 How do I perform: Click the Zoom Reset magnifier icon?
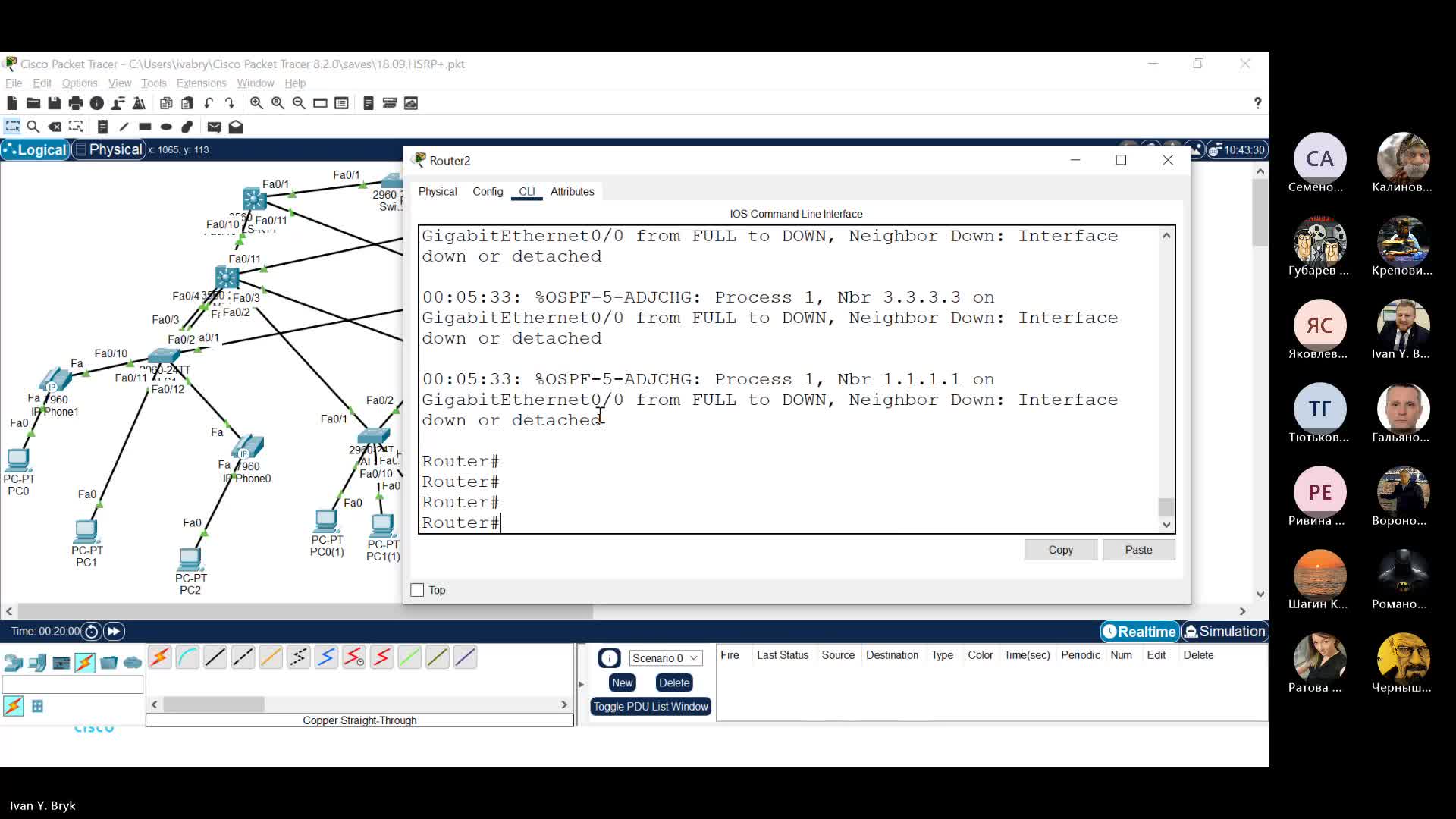pyautogui.click(x=278, y=103)
